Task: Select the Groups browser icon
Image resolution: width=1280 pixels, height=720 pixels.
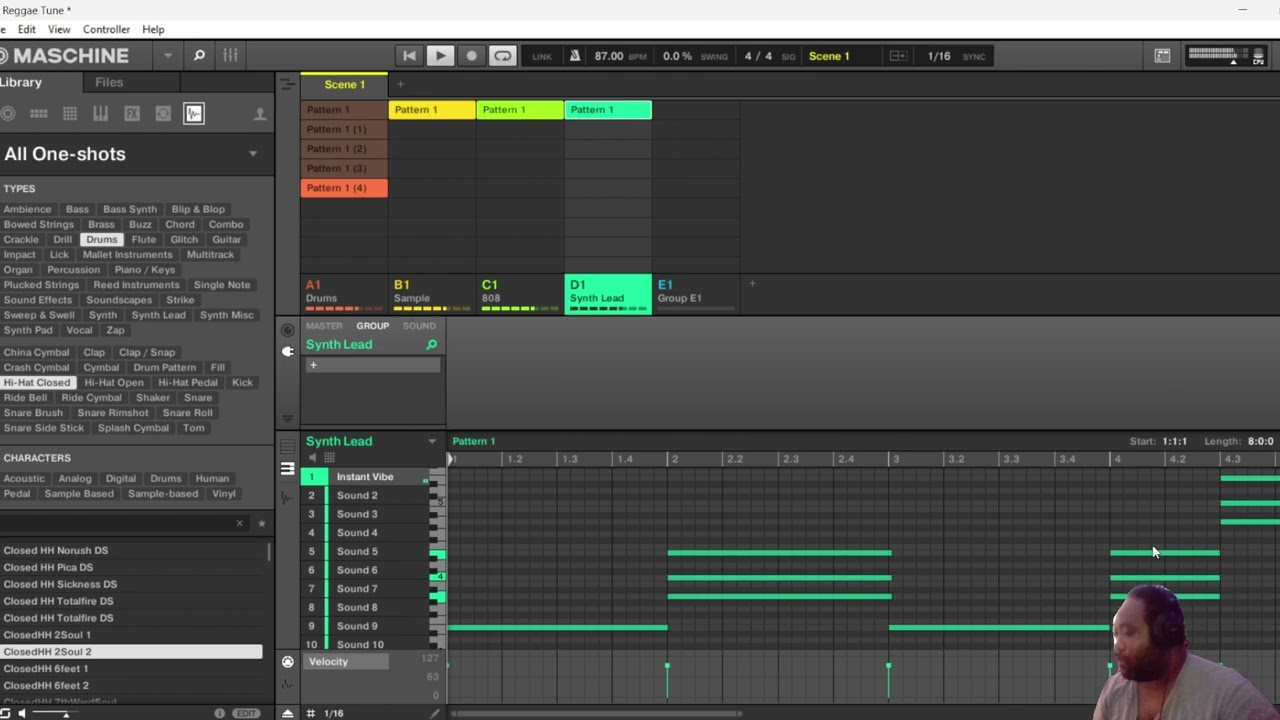Action: click(39, 114)
